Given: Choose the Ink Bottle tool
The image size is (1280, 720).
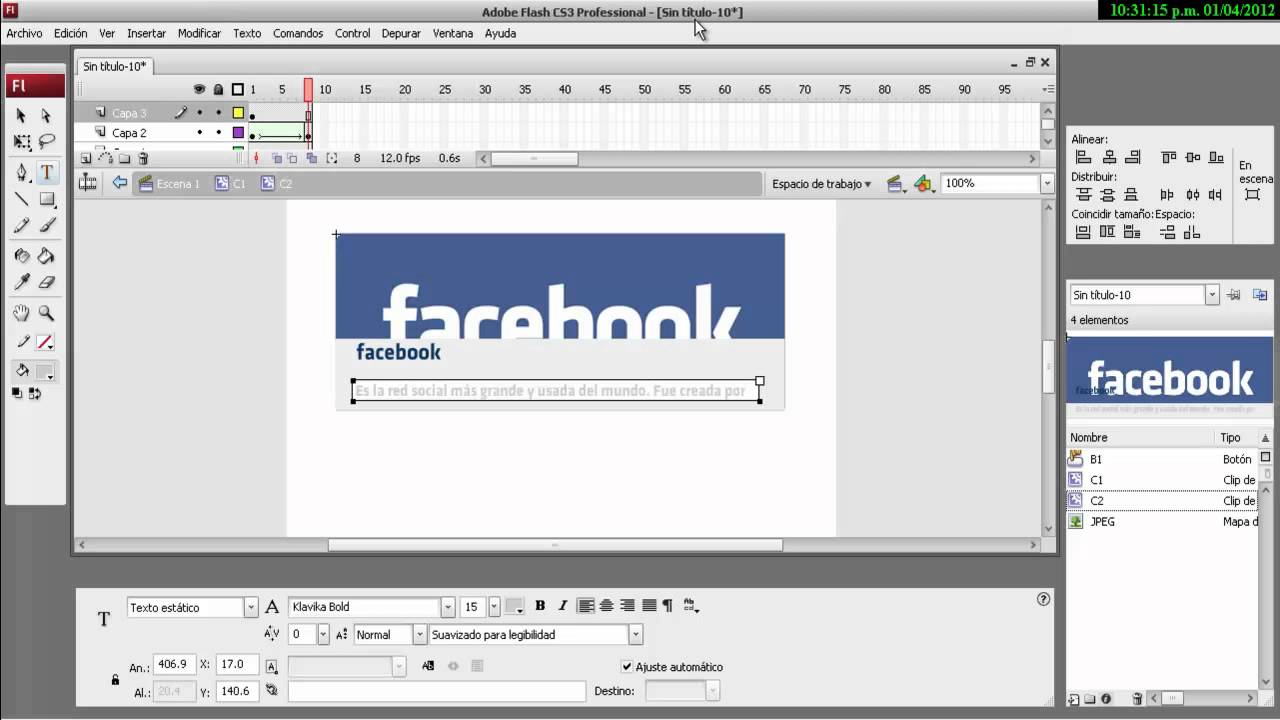Looking at the screenshot, I should [x=21, y=256].
